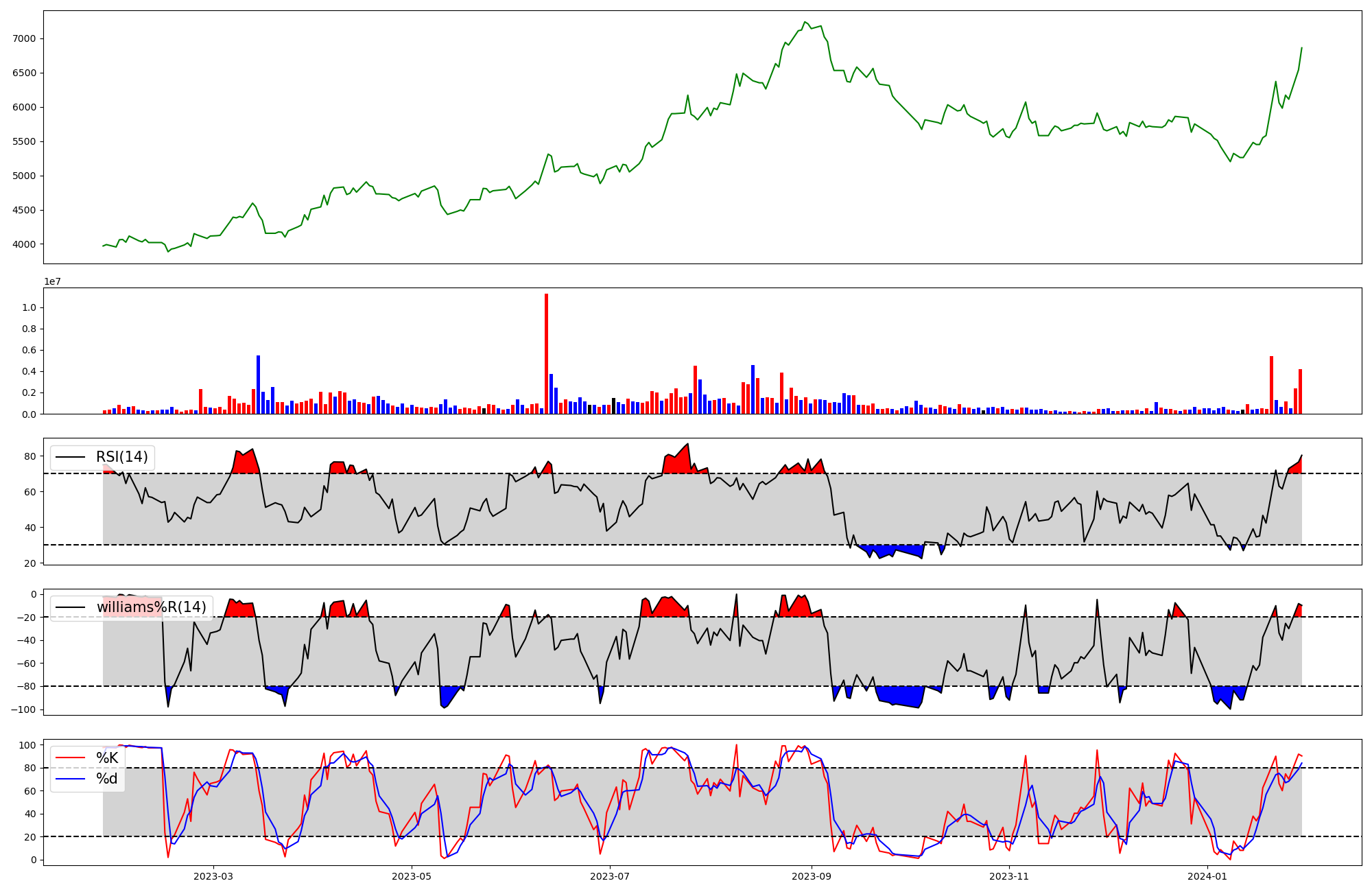Click the tall blue March 2023 volume bar
The width and height of the screenshot is (1372, 892).
[258, 384]
